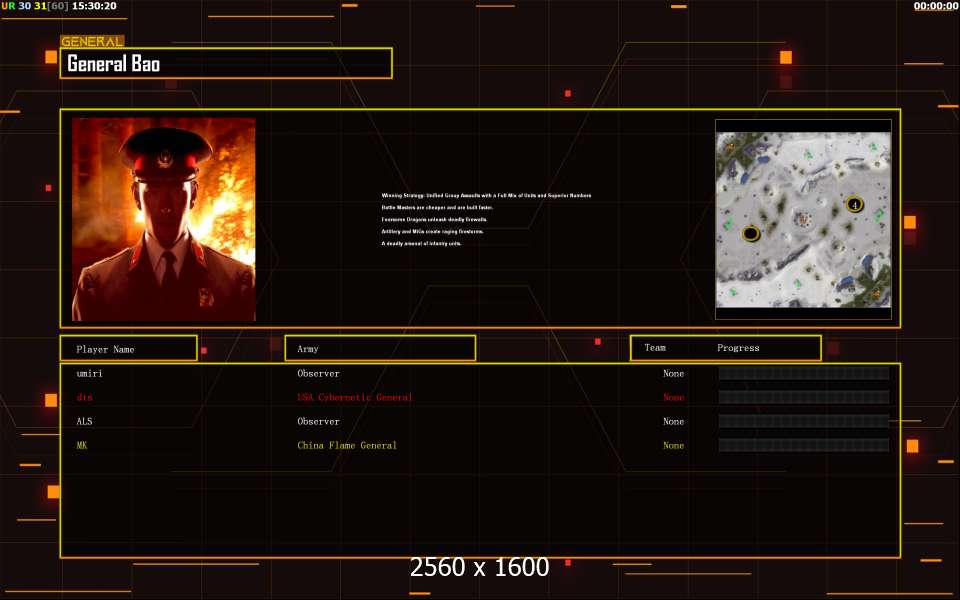This screenshot has width=960, height=600.
Task: Click red player name 'dts'
Action: 84,397
